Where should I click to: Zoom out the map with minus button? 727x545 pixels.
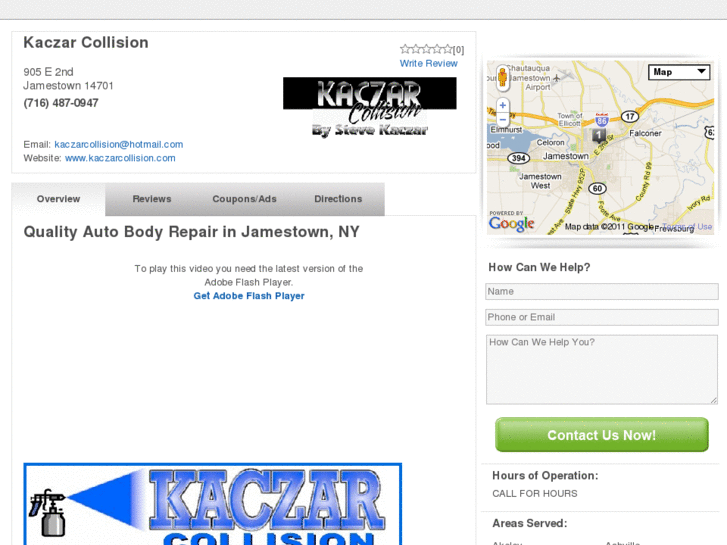(503, 119)
